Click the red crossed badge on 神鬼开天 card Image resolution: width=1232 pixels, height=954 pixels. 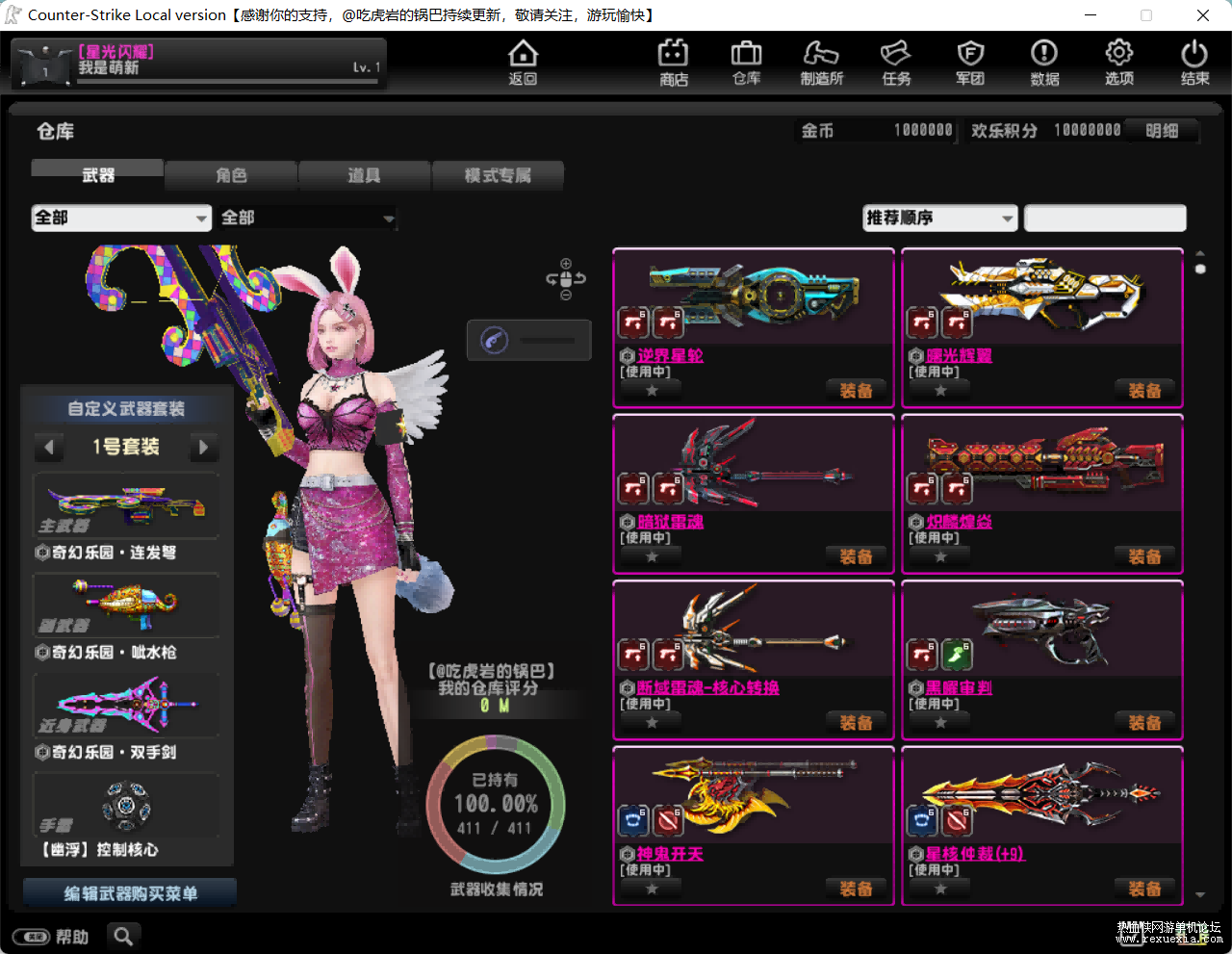tap(668, 820)
